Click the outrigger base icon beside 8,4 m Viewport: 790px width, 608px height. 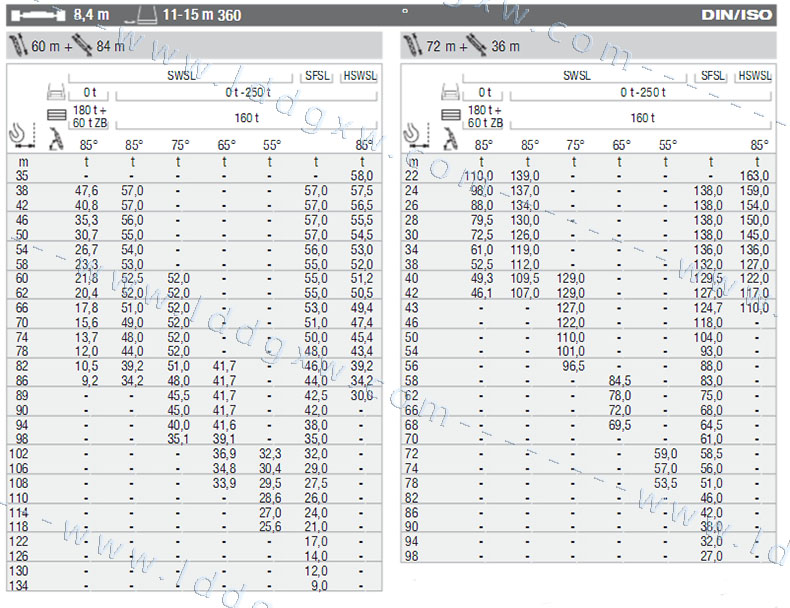pyautogui.click(x=38, y=16)
